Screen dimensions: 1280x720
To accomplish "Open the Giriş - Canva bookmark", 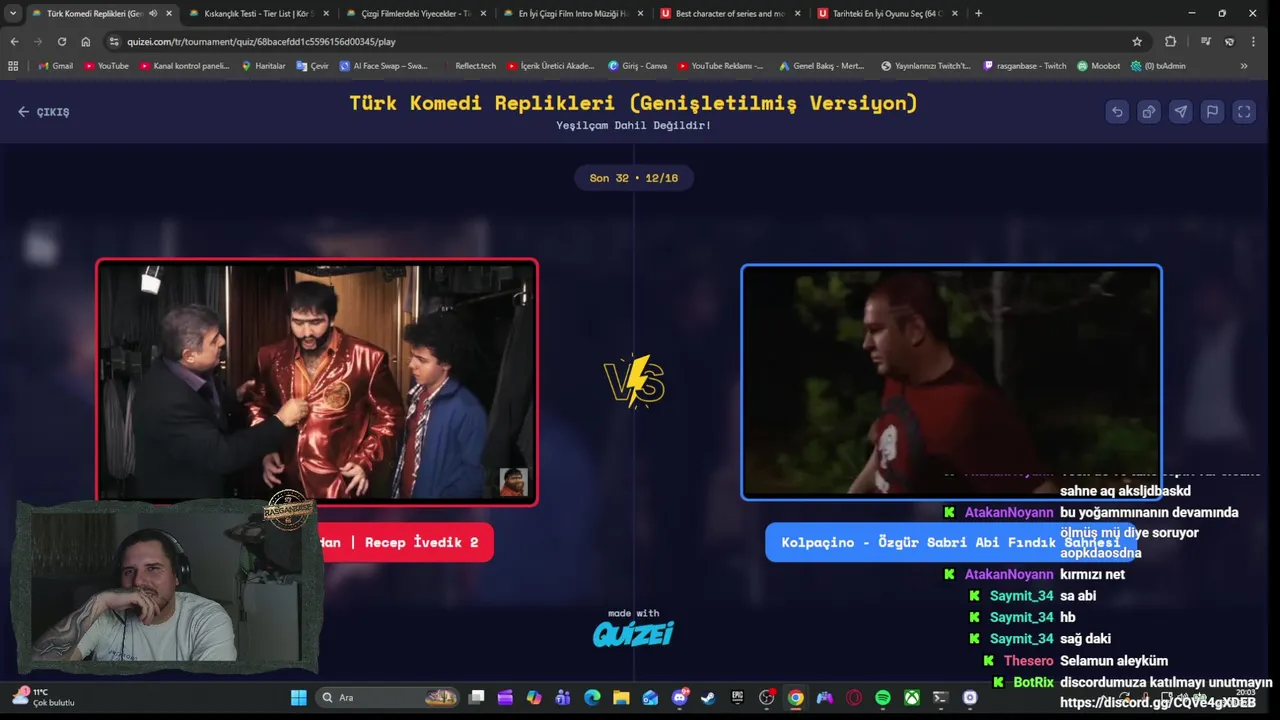I will click(x=637, y=66).
